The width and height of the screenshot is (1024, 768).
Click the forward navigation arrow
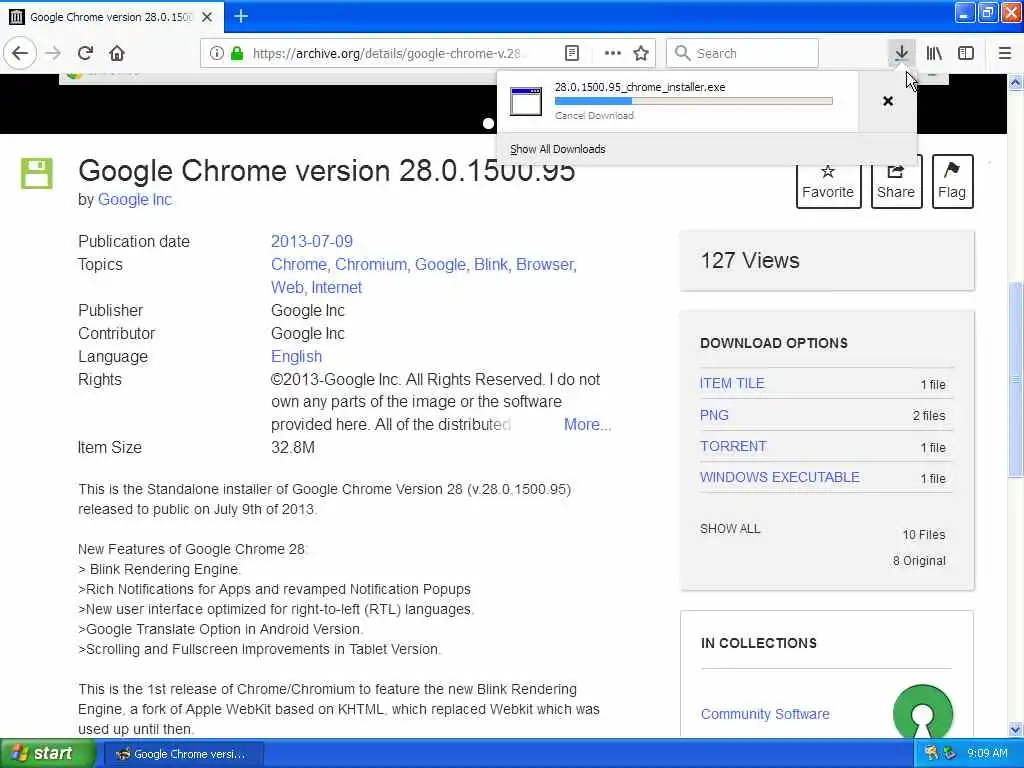tap(54, 53)
